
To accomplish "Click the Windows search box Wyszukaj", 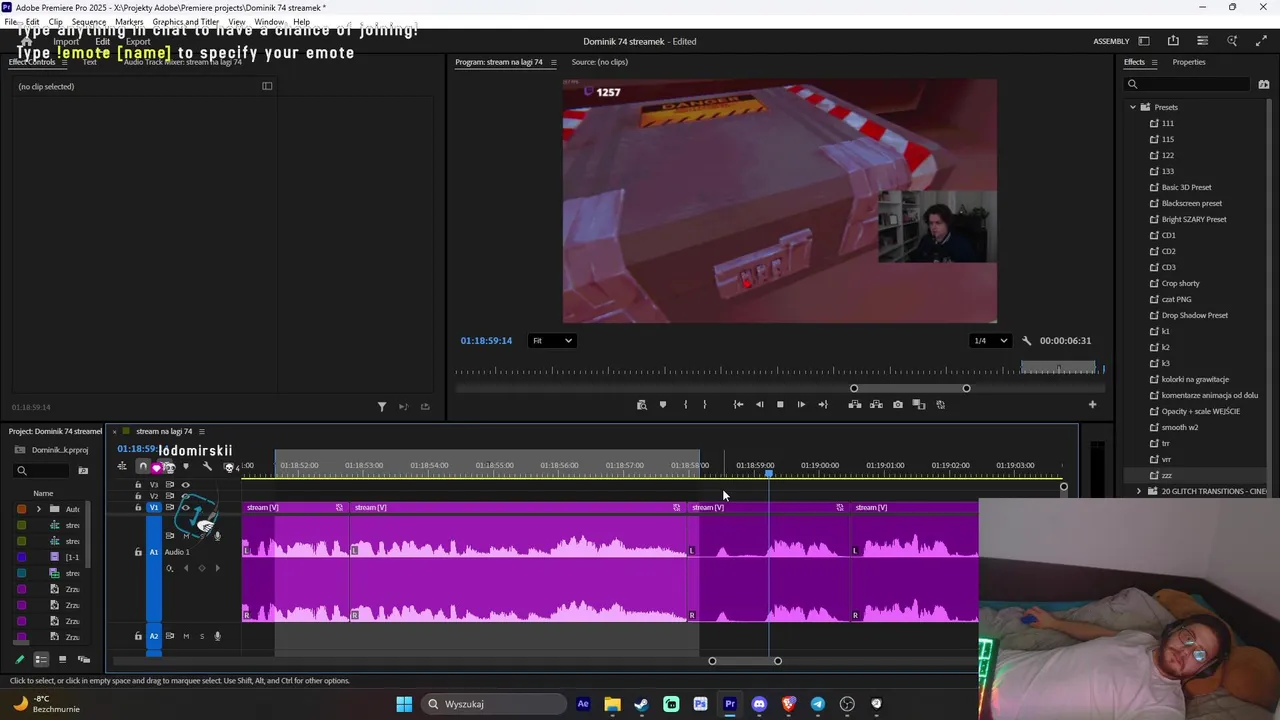I will (x=494, y=704).
